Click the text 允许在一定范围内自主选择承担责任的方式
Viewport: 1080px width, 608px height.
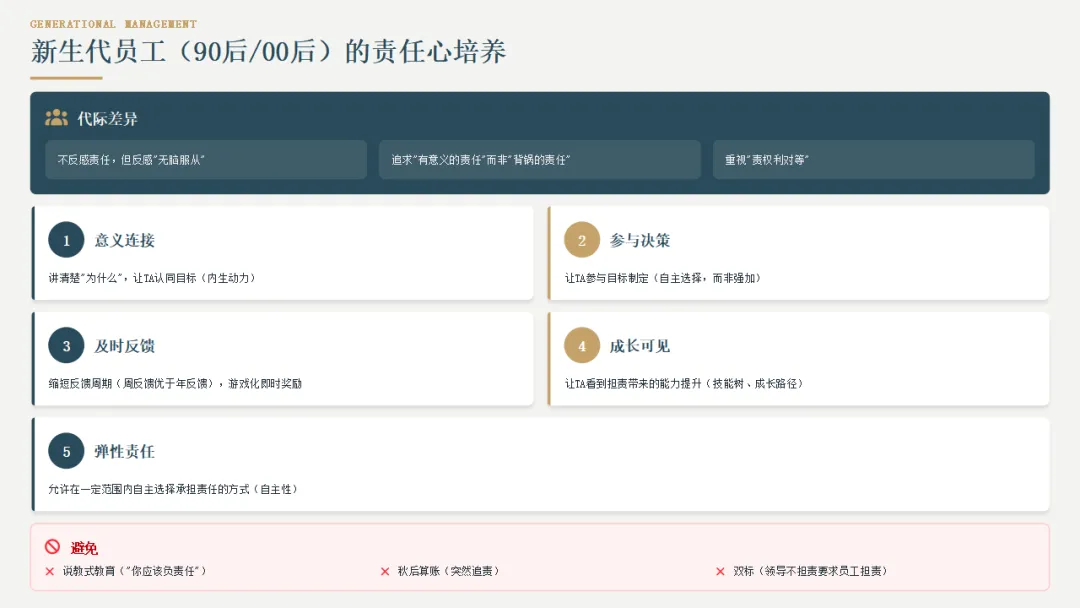click(173, 490)
